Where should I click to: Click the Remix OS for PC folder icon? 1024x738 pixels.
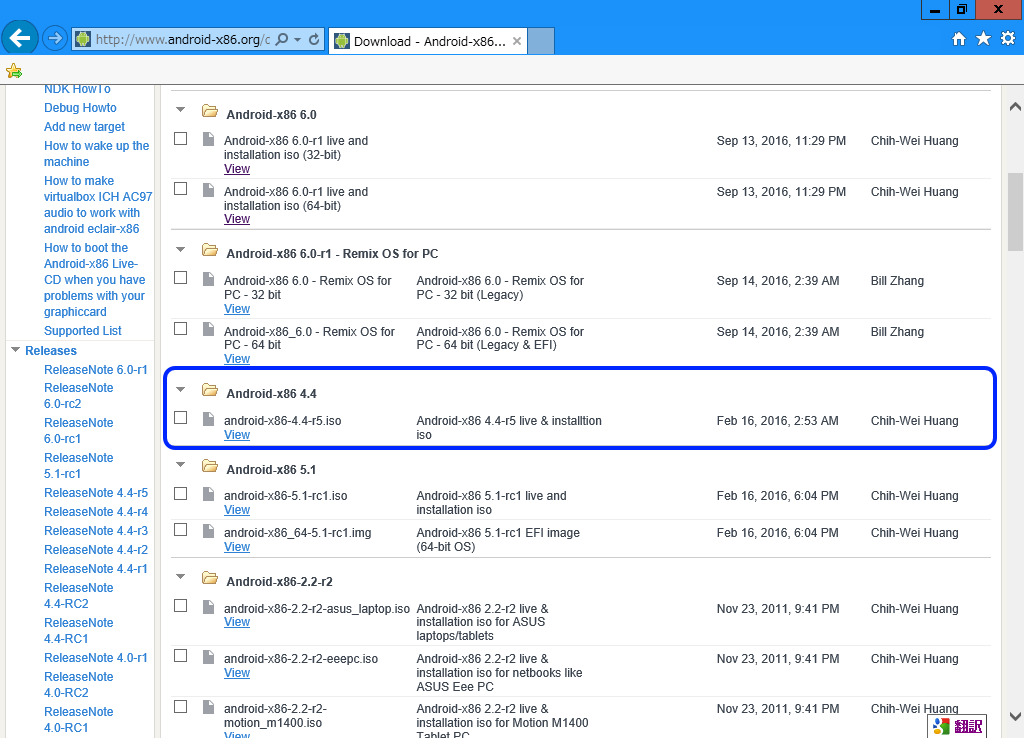[x=210, y=249]
